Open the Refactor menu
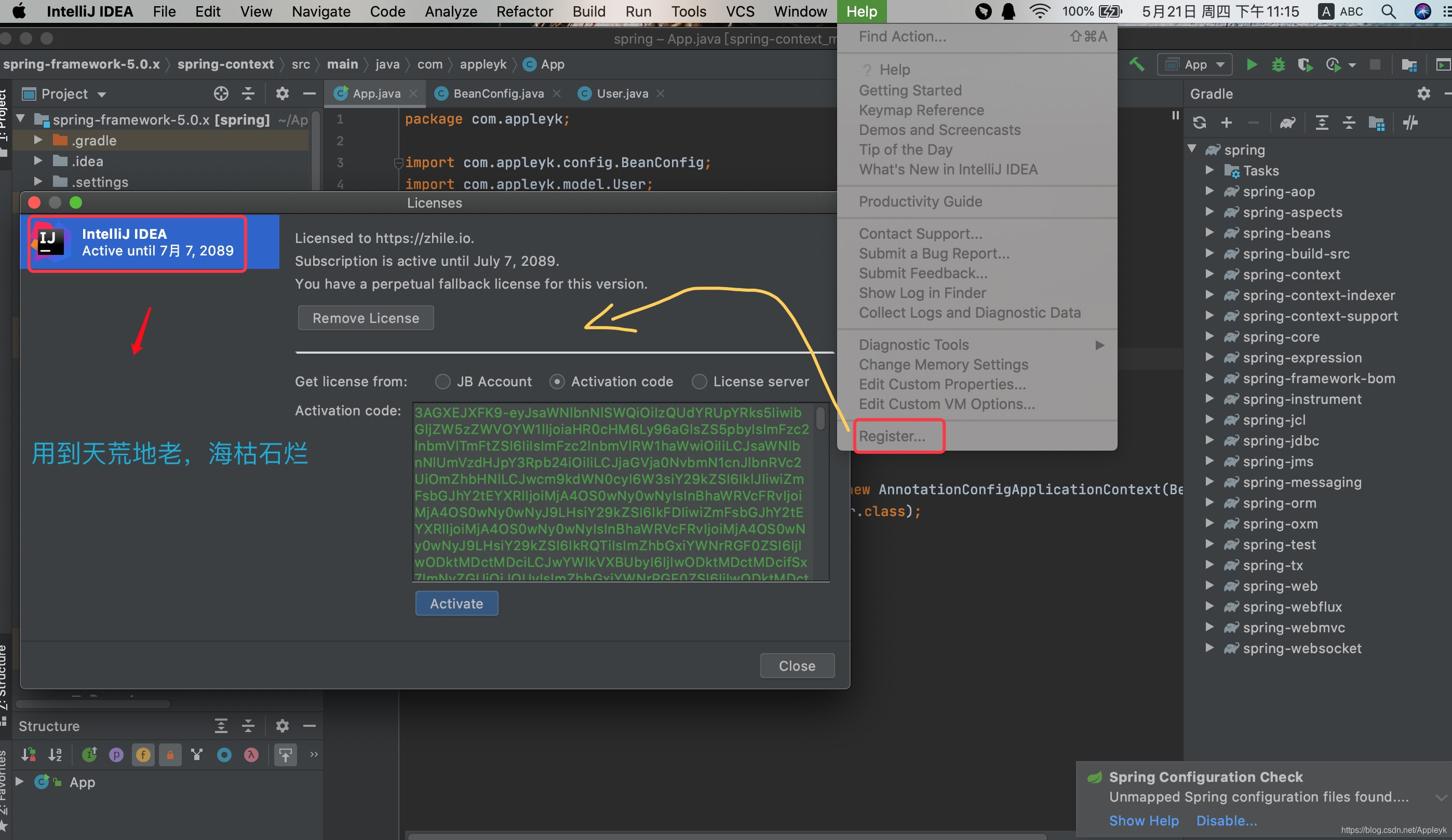 pyautogui.click(x=525, y=11)
